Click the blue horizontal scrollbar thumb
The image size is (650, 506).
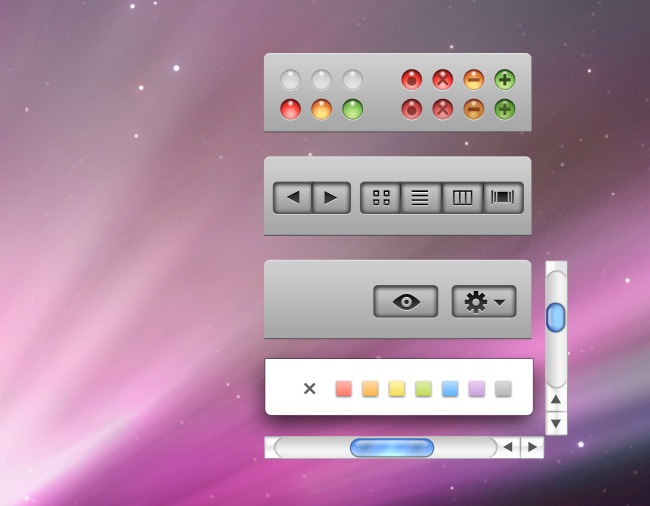[392, 448]
